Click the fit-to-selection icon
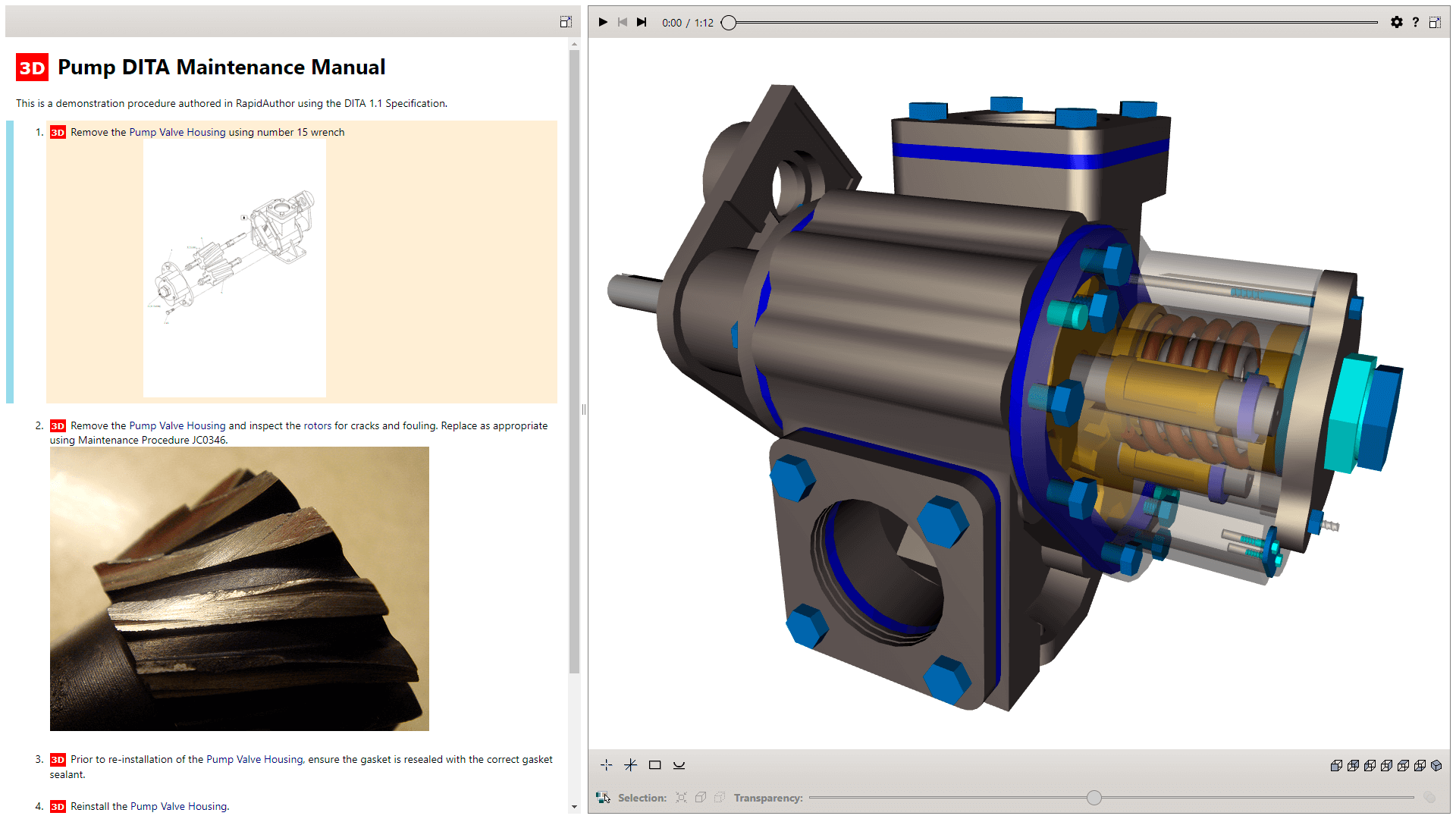Viewport: 1456px width, 819px height. point(682,798)
